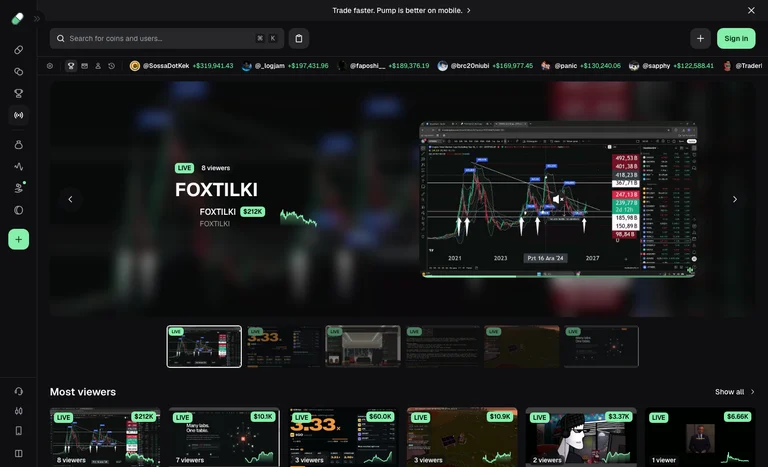
Task: Go to previous featured stream
Action: tap(71, 199)
